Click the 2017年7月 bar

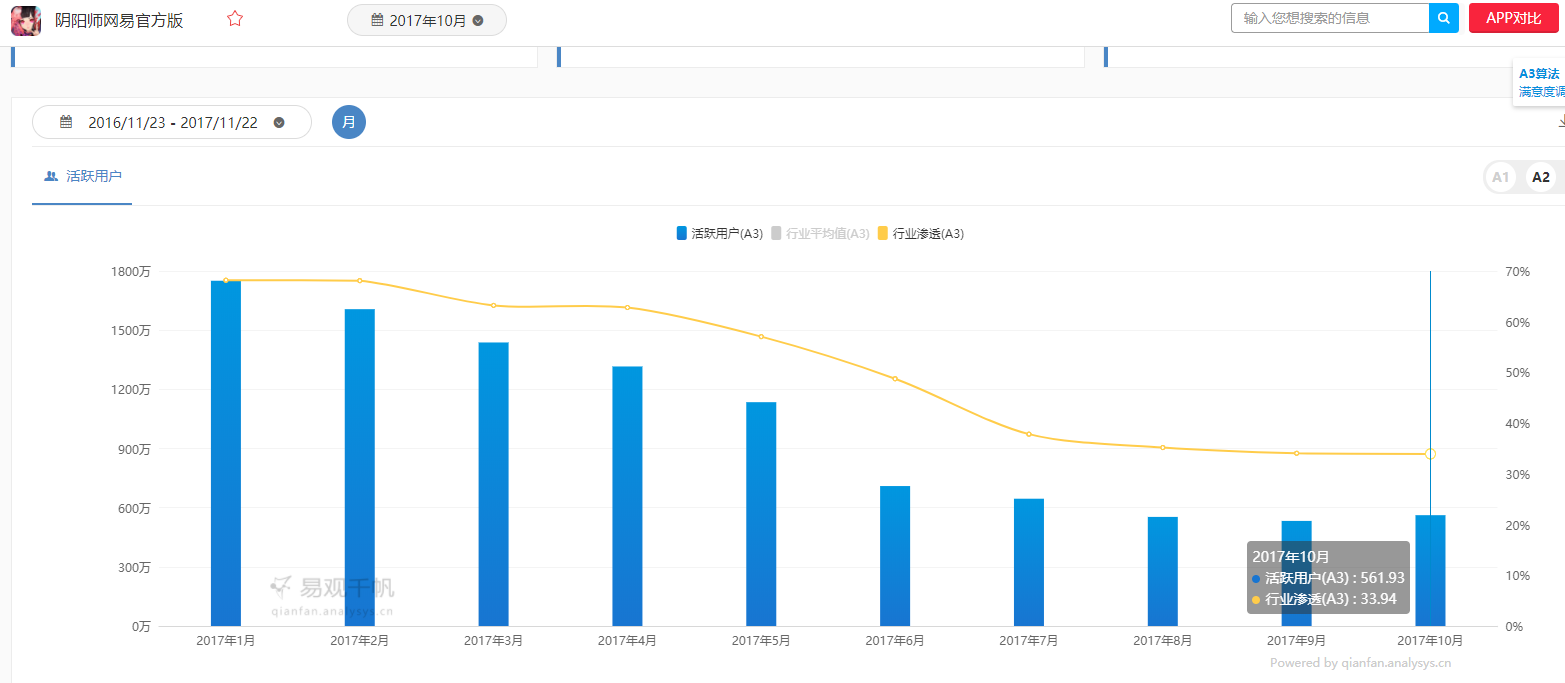tap(1029, 562)
